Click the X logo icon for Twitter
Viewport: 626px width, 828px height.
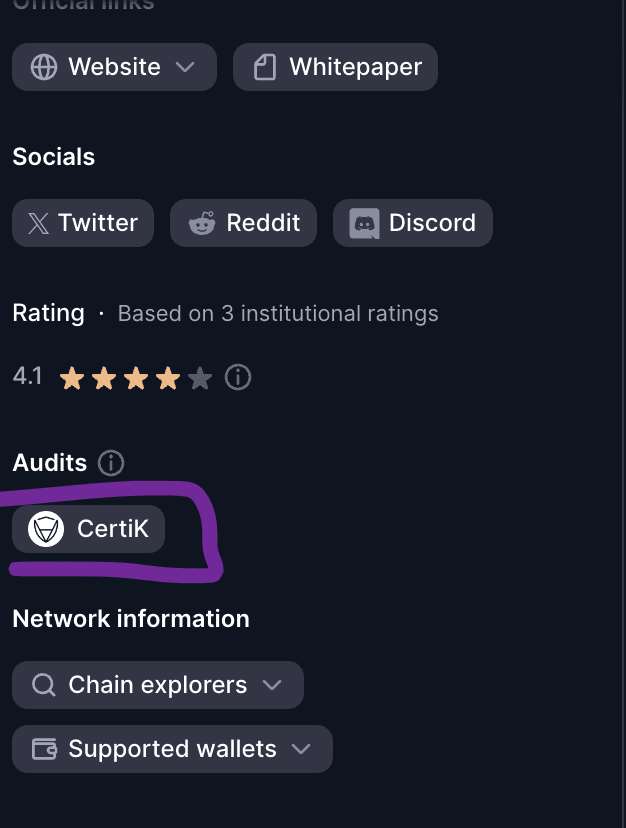pyautogui.click(x=38, y=223)
